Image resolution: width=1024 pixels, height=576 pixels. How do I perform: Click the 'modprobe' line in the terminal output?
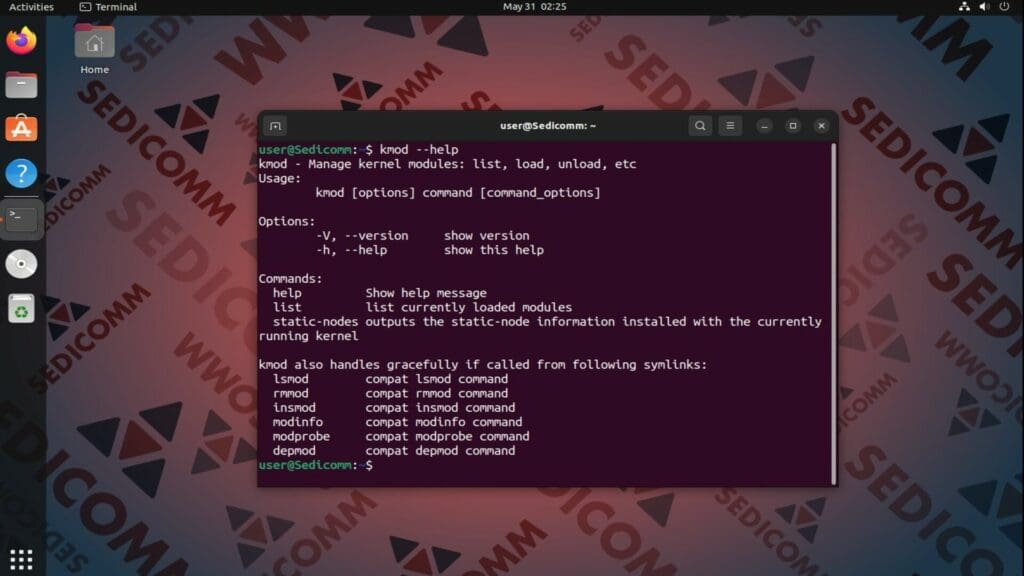coord(401,436)
